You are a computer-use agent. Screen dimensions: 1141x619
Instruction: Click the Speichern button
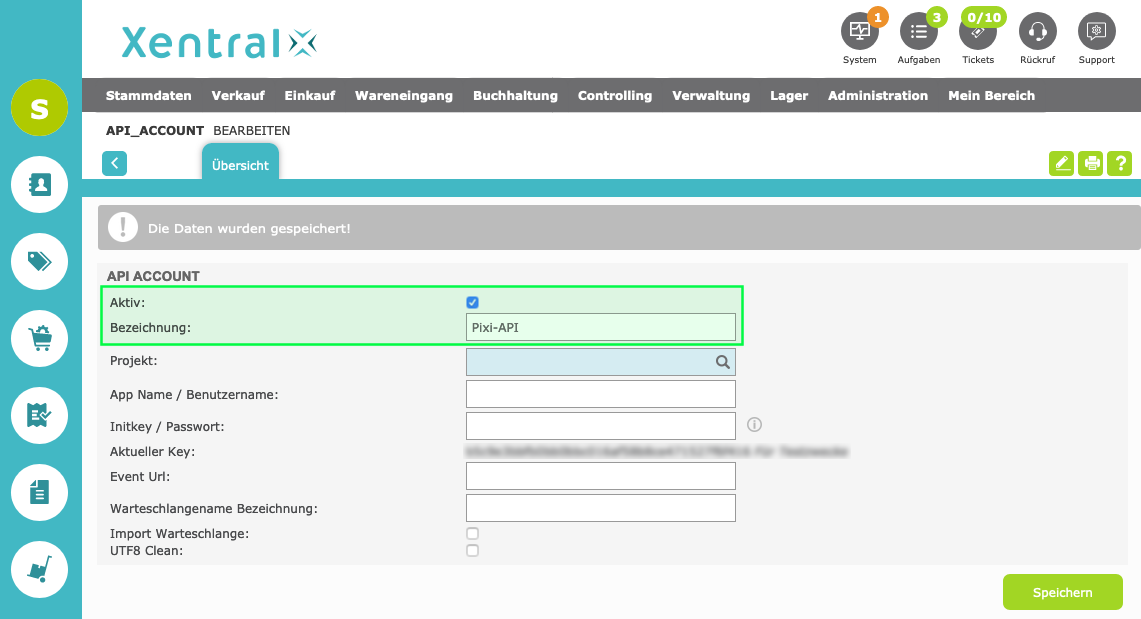point(1062,592)
